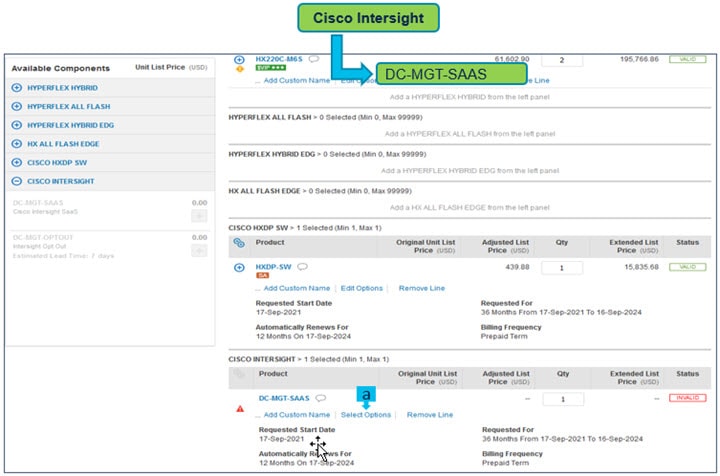This screenshot has width=720, height=476.
Task: Expand HX ALL FLASH EDGE component group
Action: click(x=17, y=144)
